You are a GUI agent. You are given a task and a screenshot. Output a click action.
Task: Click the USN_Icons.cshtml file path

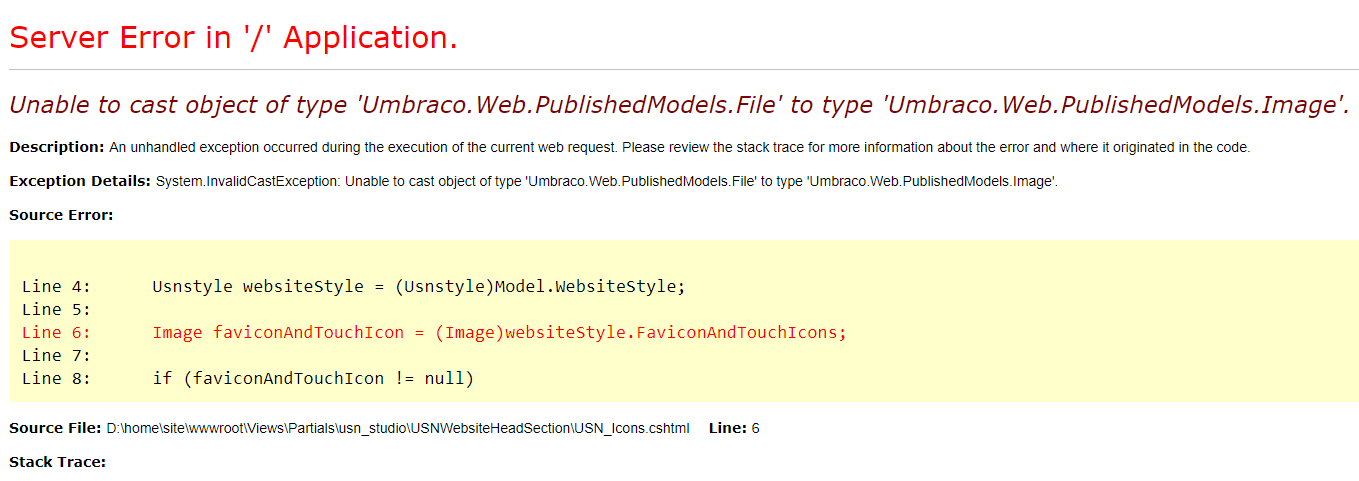pos(398,428)
